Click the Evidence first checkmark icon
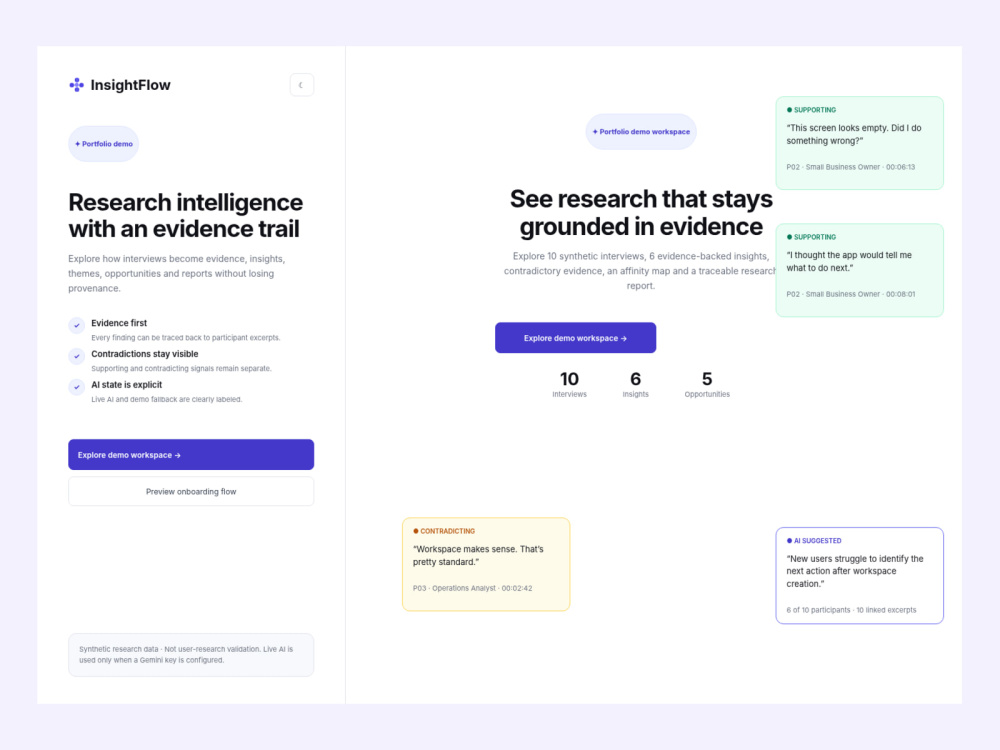The image size is (1000, 750). [77, 325]
